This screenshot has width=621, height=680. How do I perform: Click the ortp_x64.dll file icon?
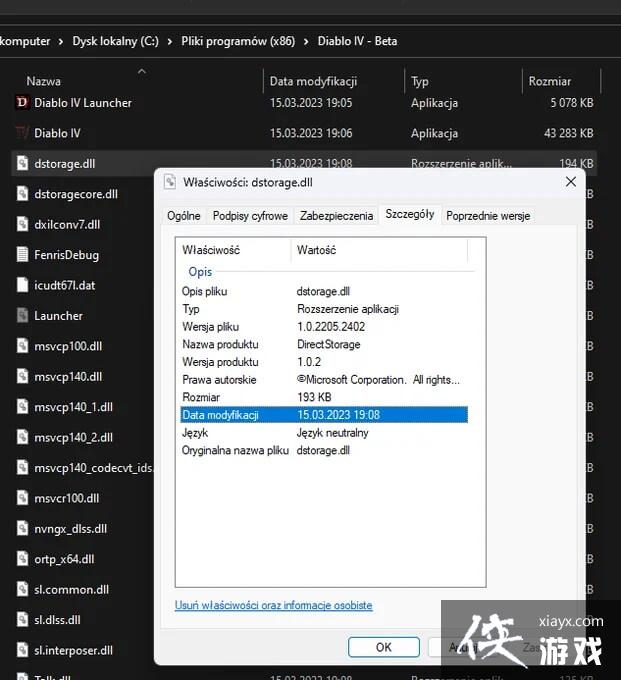coord(22,559)
